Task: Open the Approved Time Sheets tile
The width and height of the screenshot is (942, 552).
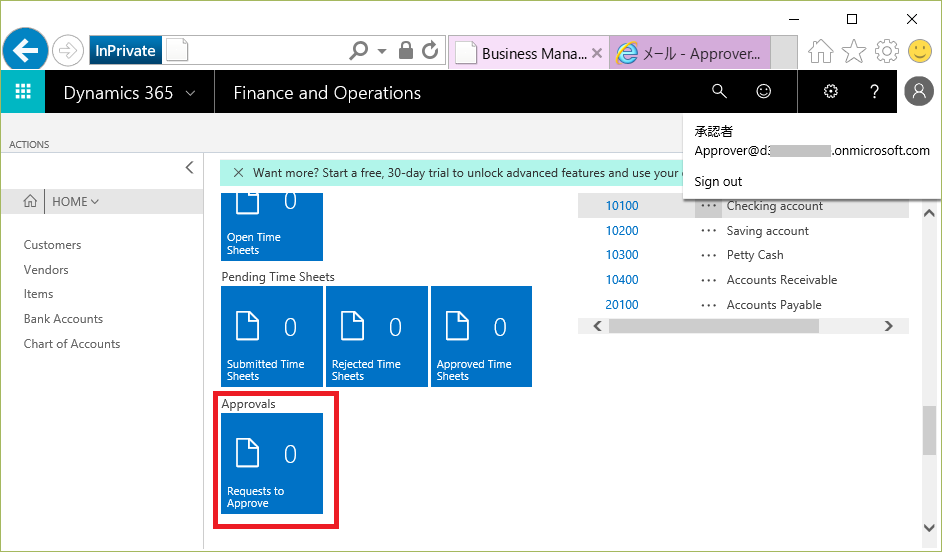Action: pyautogui.click(x=481, y=336)
